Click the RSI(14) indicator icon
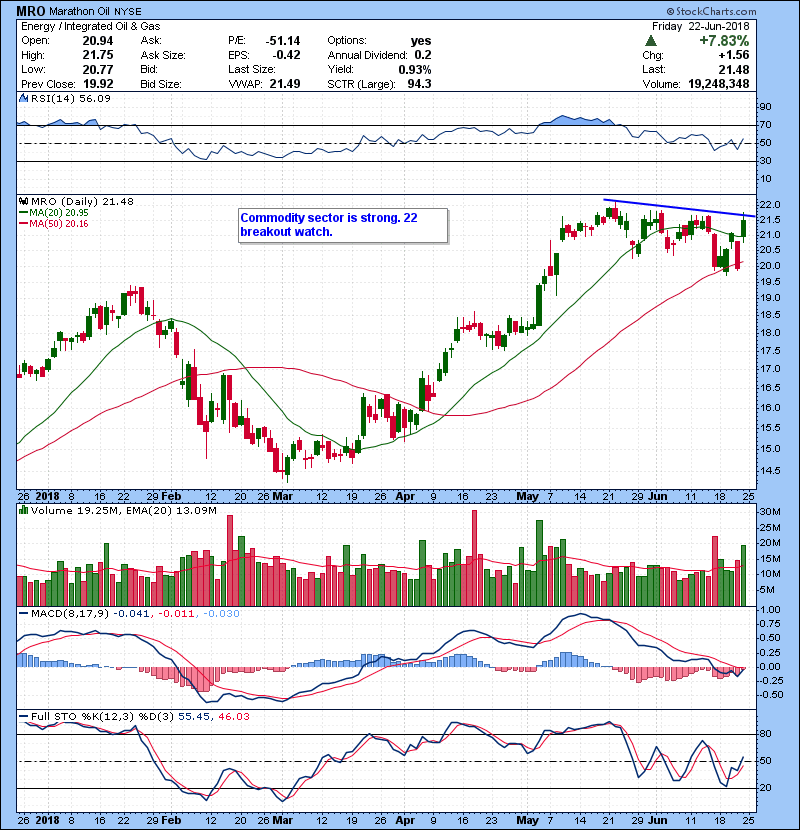This screenshot has height=830, width=800. point(23,98)
